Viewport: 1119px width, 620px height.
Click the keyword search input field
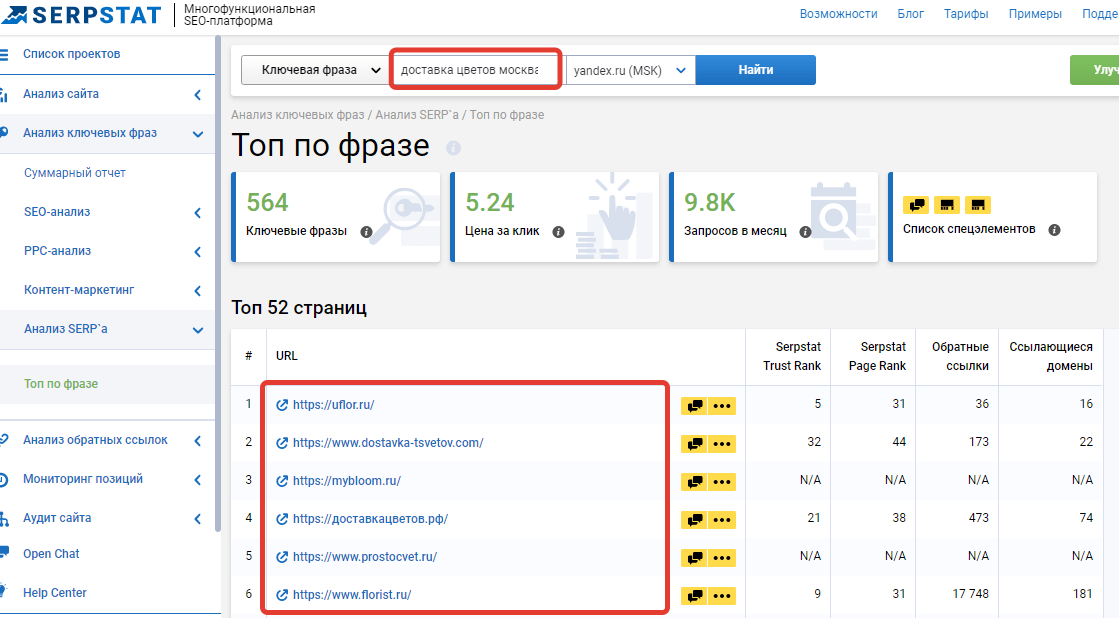(x=476, y=70)
